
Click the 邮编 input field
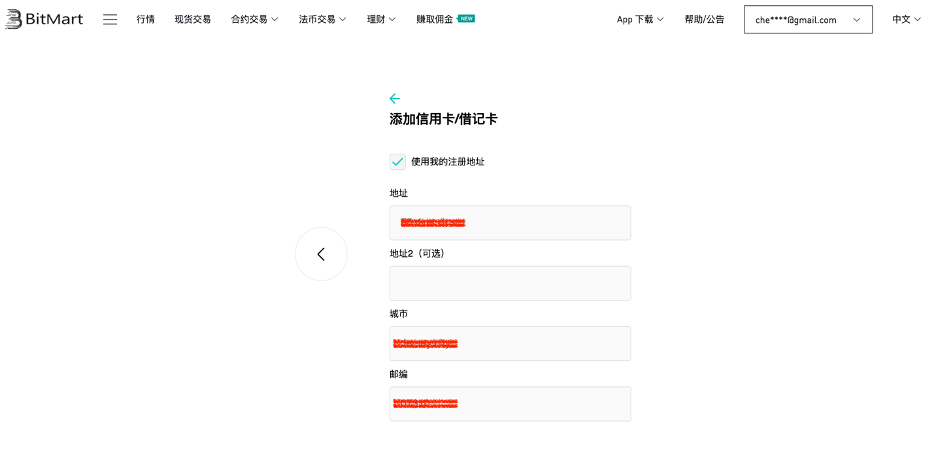pyautogui.click(x=510, y=404)
